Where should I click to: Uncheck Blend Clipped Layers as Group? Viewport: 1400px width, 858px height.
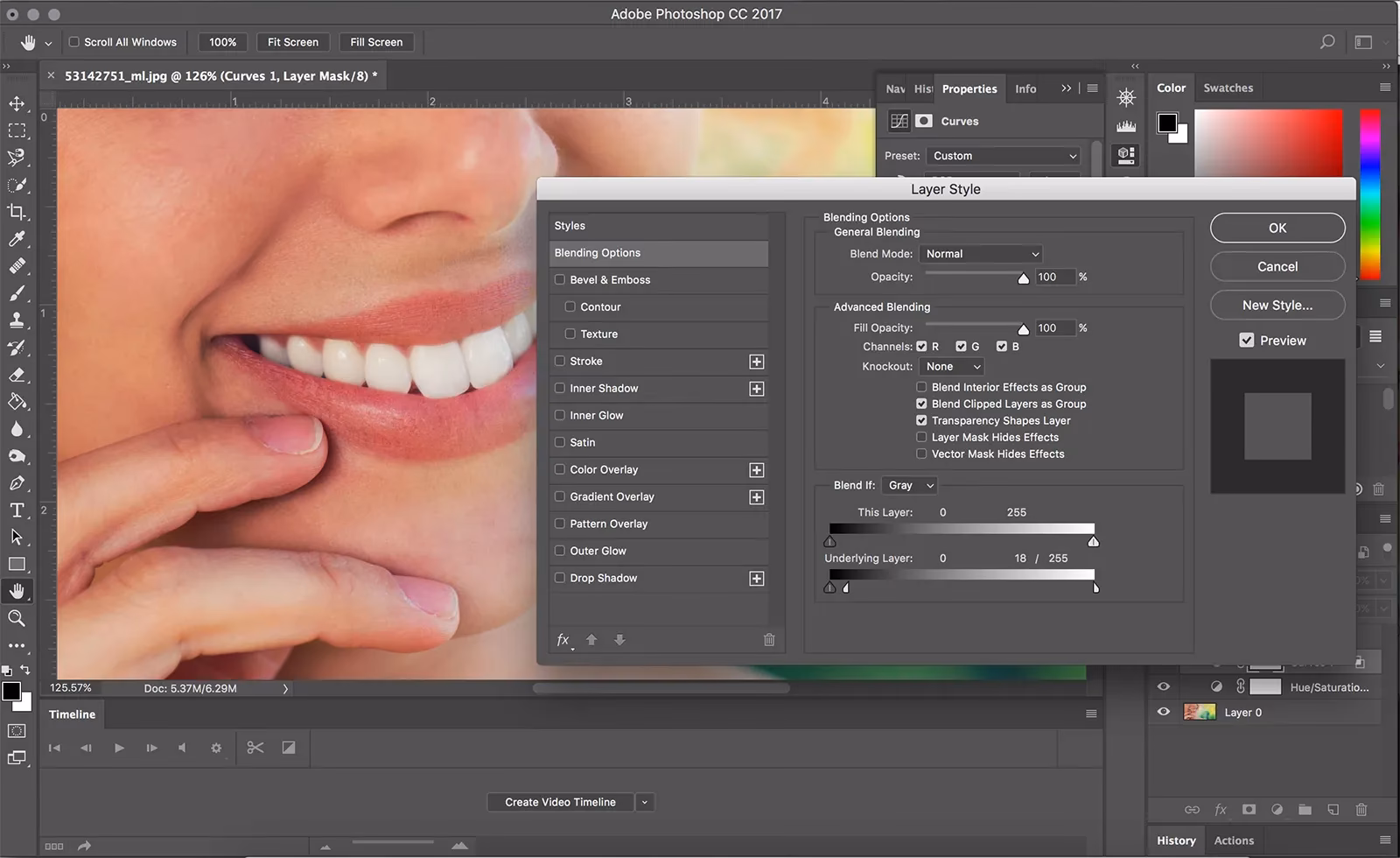click(921, 404)
